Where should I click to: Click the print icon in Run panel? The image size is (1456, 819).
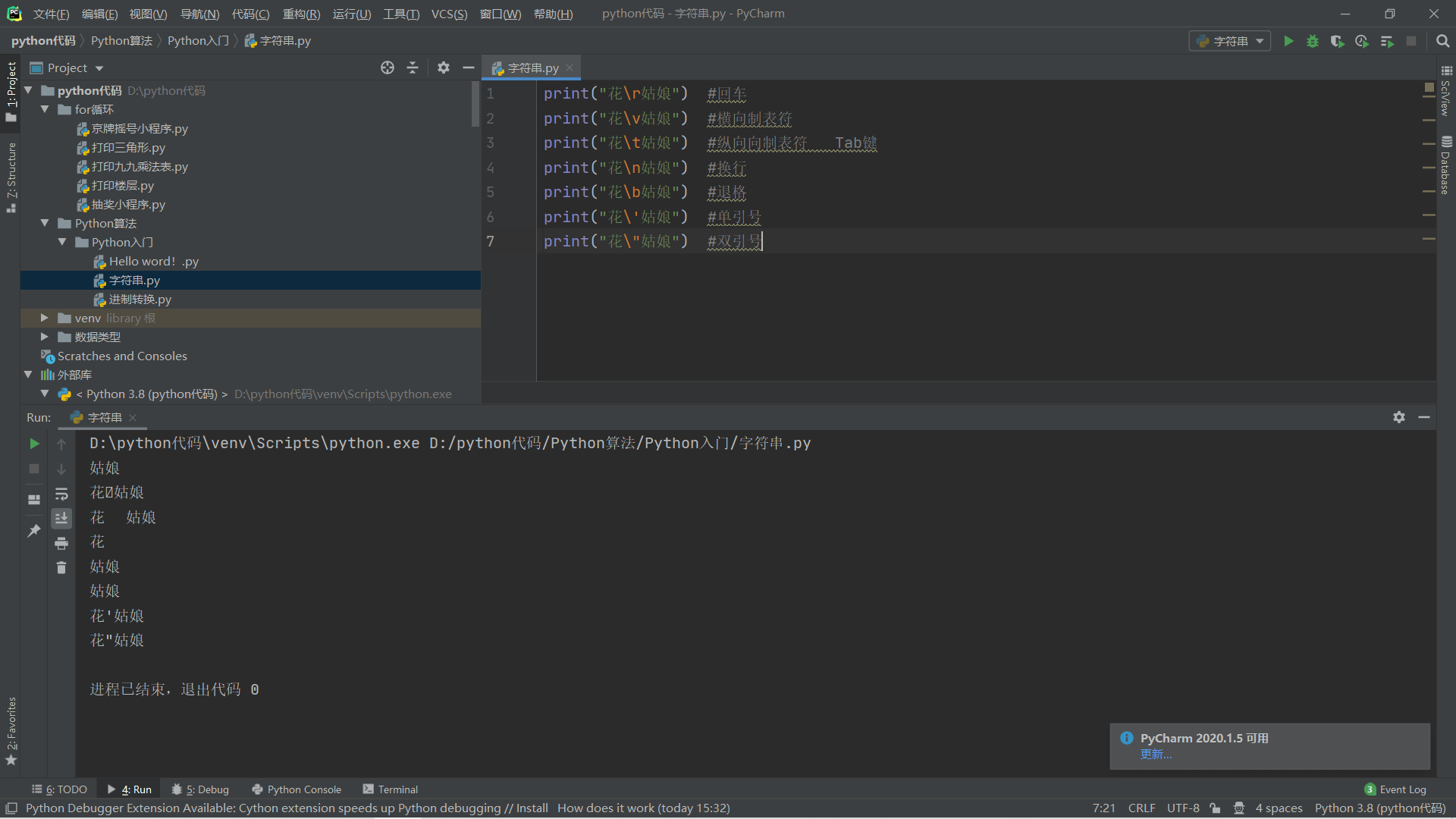click(x=61, y=543)
